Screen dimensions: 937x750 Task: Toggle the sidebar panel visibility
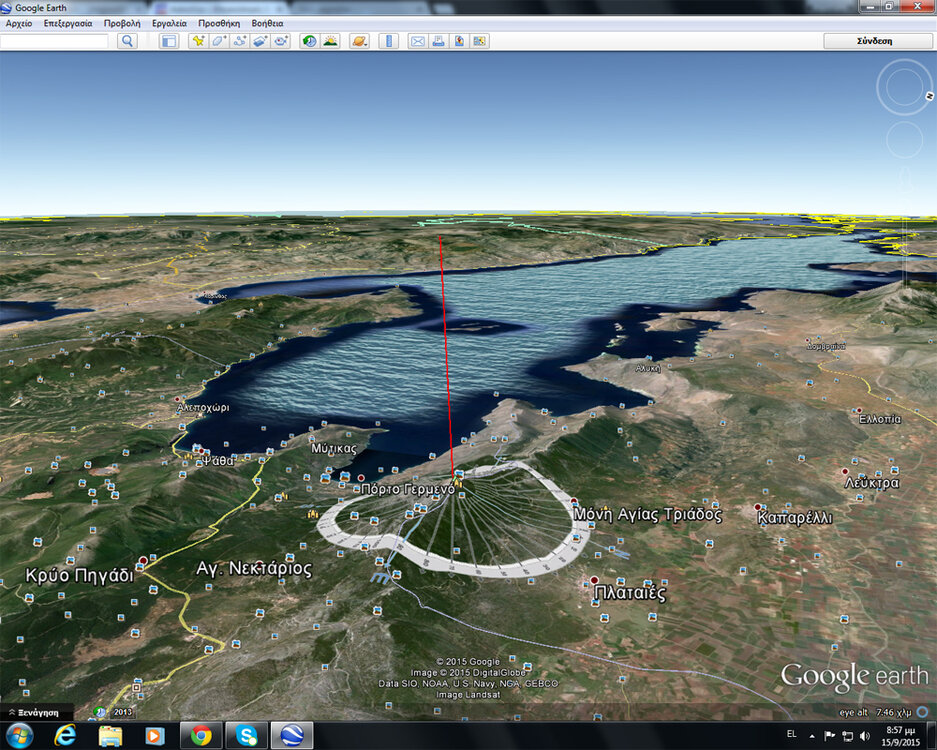click(169, 41)
